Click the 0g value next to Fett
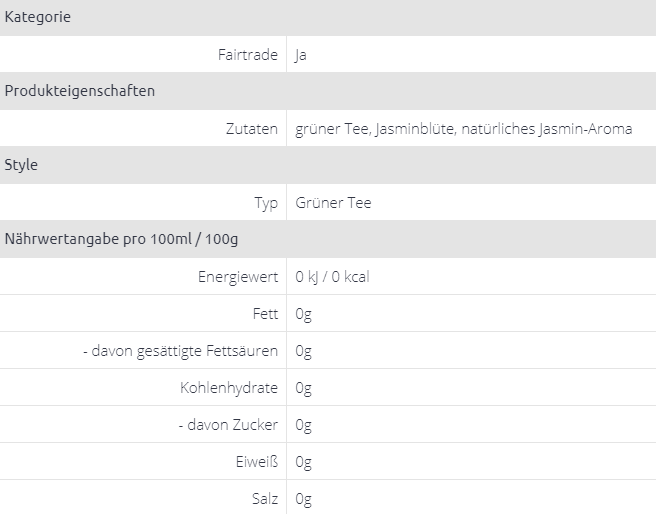The width and height of the screenshot is (656, 514). 304,314
